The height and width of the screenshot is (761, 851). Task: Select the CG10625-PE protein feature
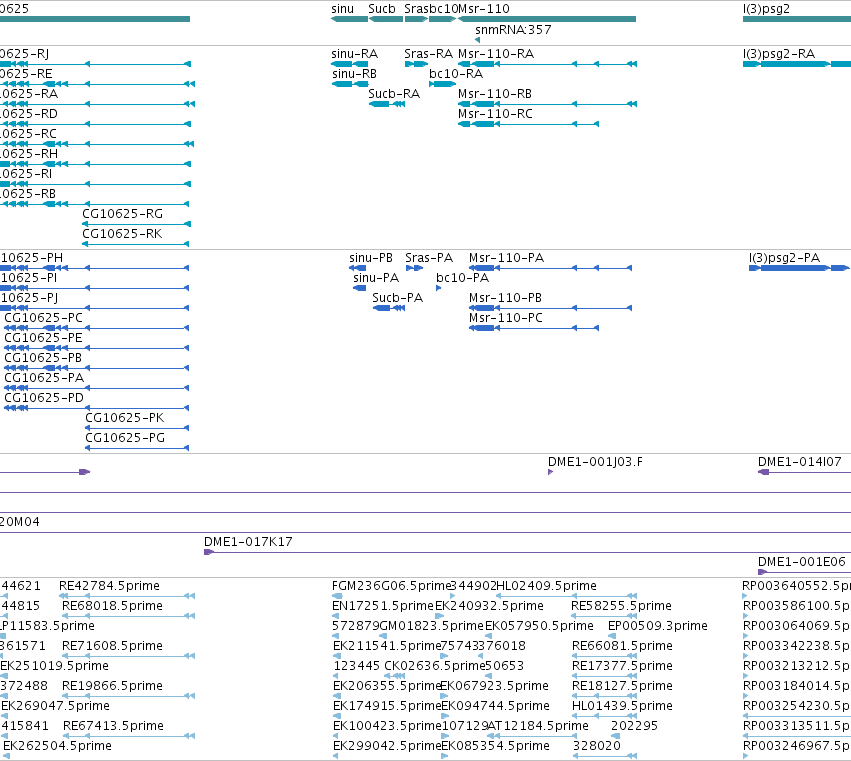click(x=97, y=348)
